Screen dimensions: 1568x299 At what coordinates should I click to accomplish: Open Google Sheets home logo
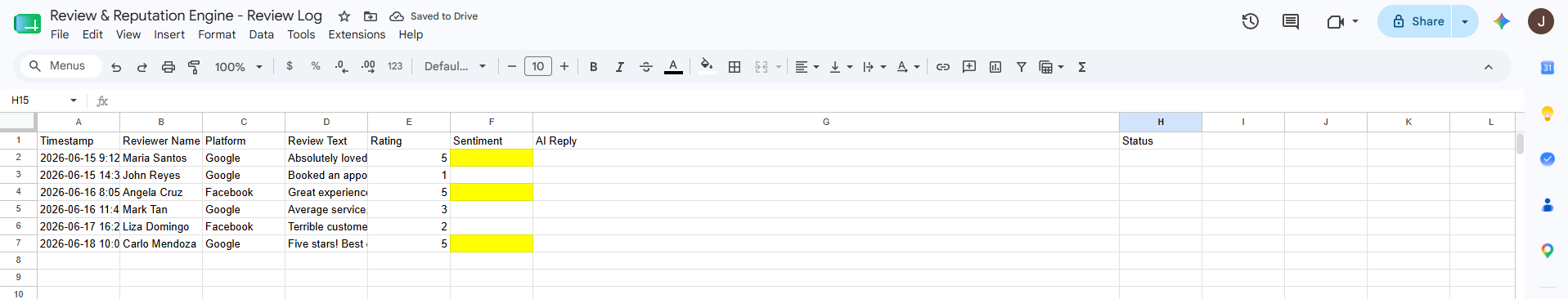pyautogui.click(x=27, y=24)
